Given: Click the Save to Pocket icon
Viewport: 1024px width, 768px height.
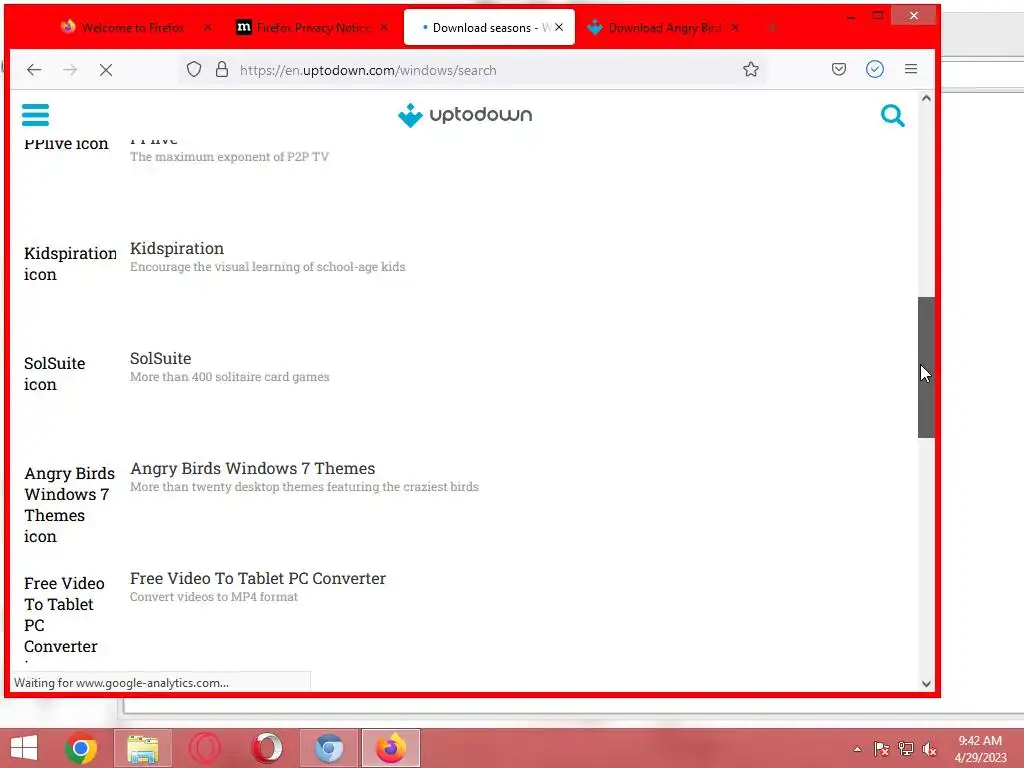Looking at the screenshot, I should [839, 69].
